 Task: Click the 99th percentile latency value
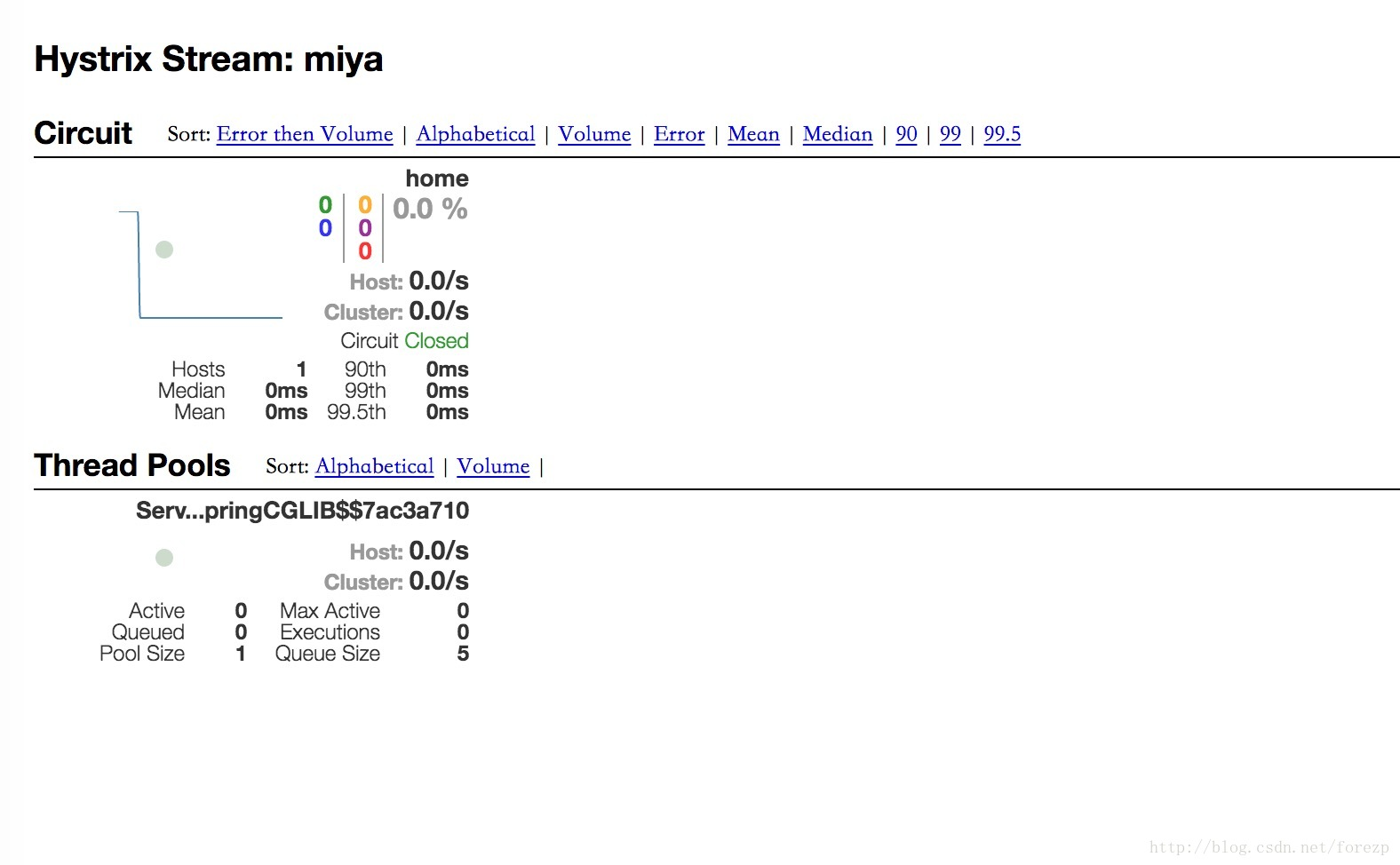click(447, 391)
